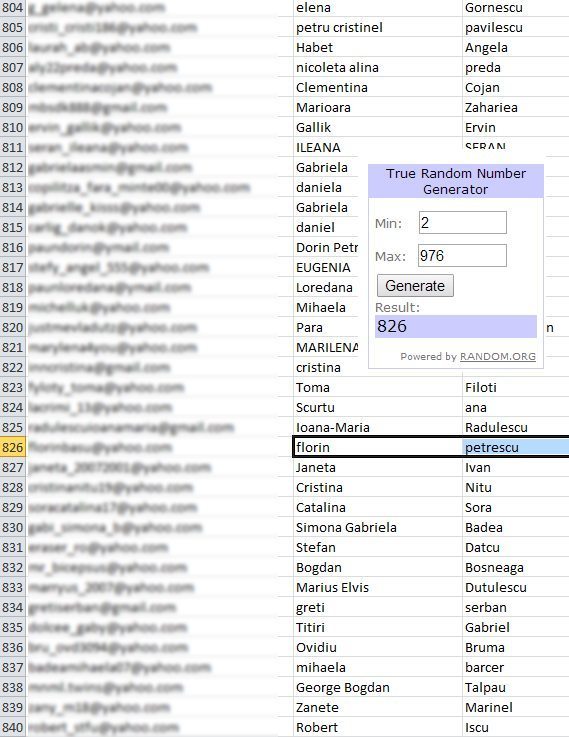Click the cell containing George Bogdan
Viewport: 569px width, 737px height.
click(377, 688)
